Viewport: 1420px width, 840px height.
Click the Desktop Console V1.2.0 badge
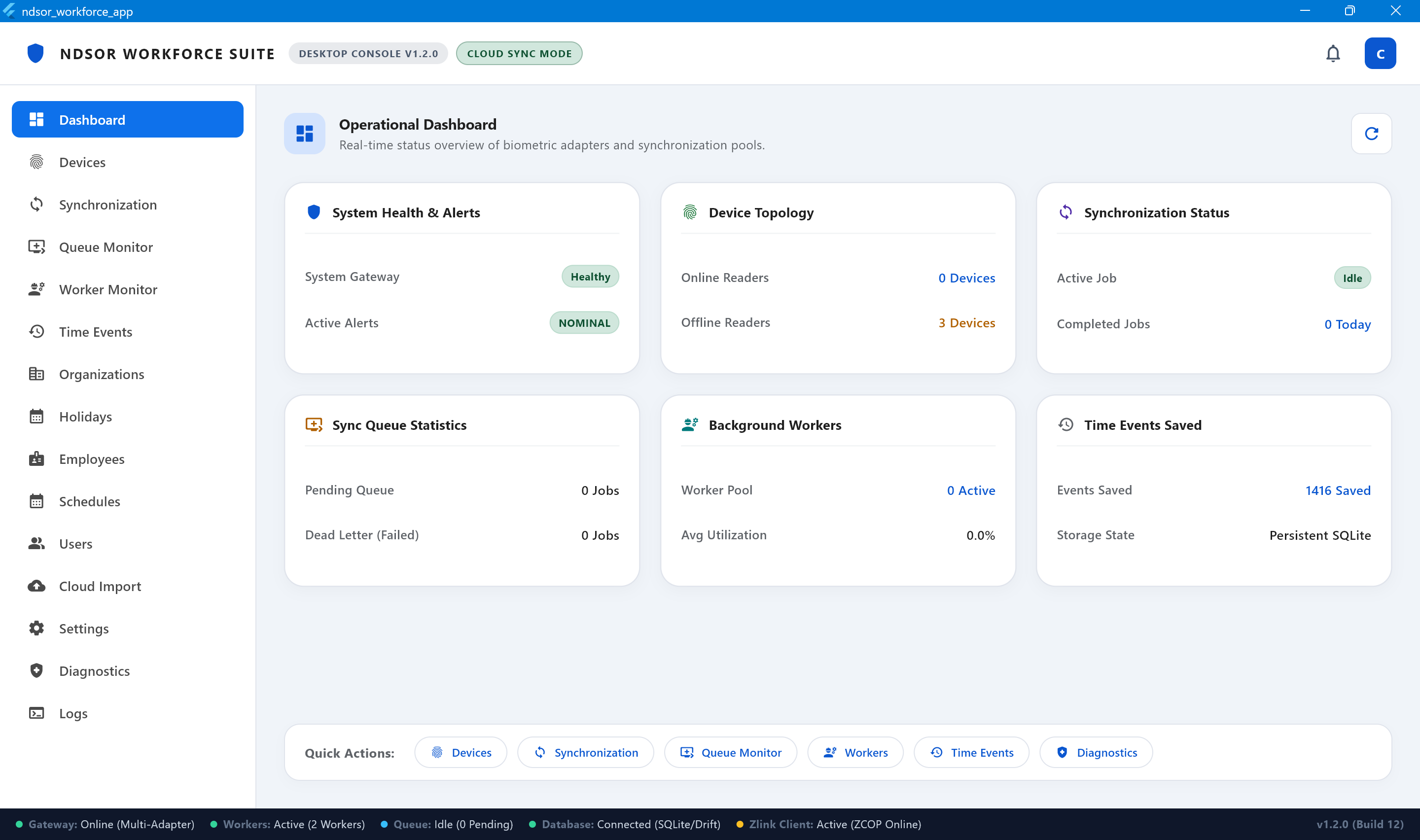click(368, 53)
